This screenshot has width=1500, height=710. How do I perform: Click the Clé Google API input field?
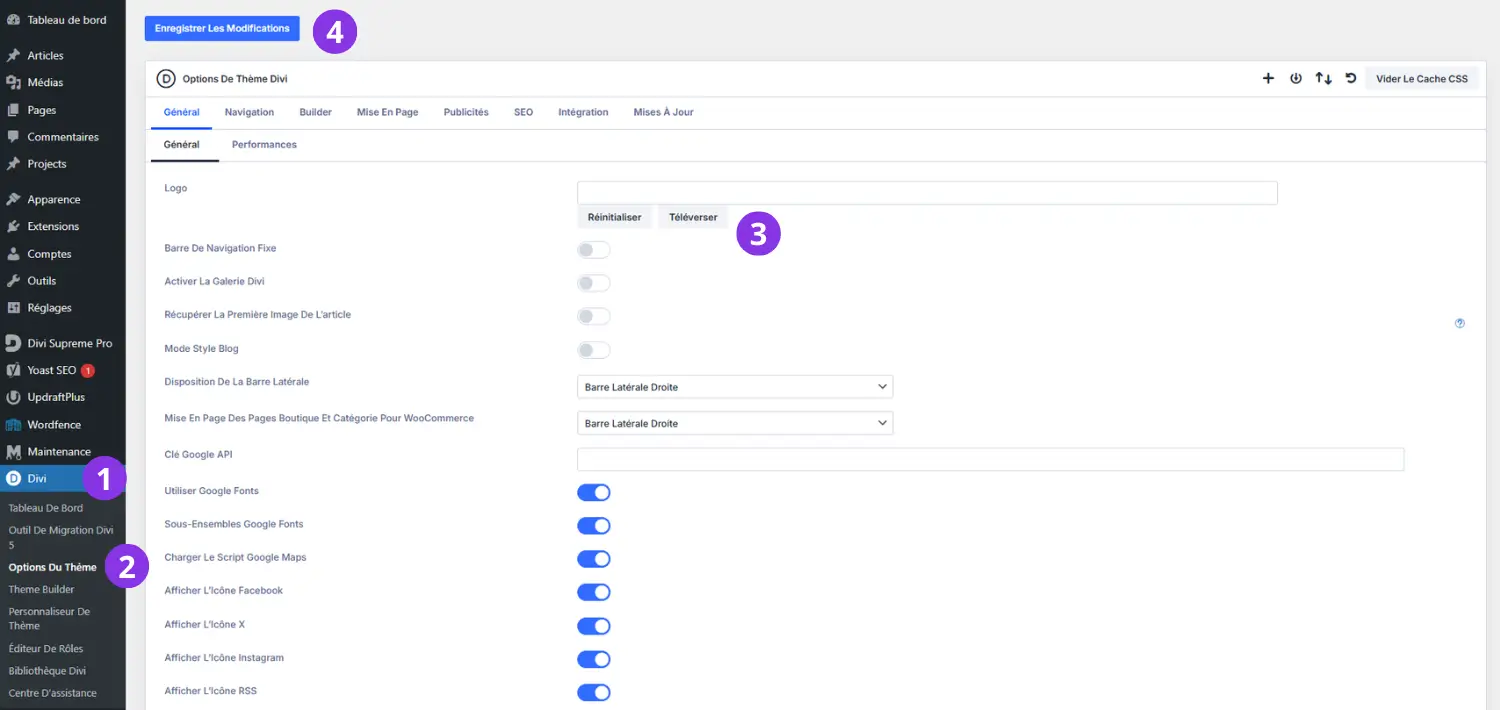pyautogui.click(x=991, y=459)
